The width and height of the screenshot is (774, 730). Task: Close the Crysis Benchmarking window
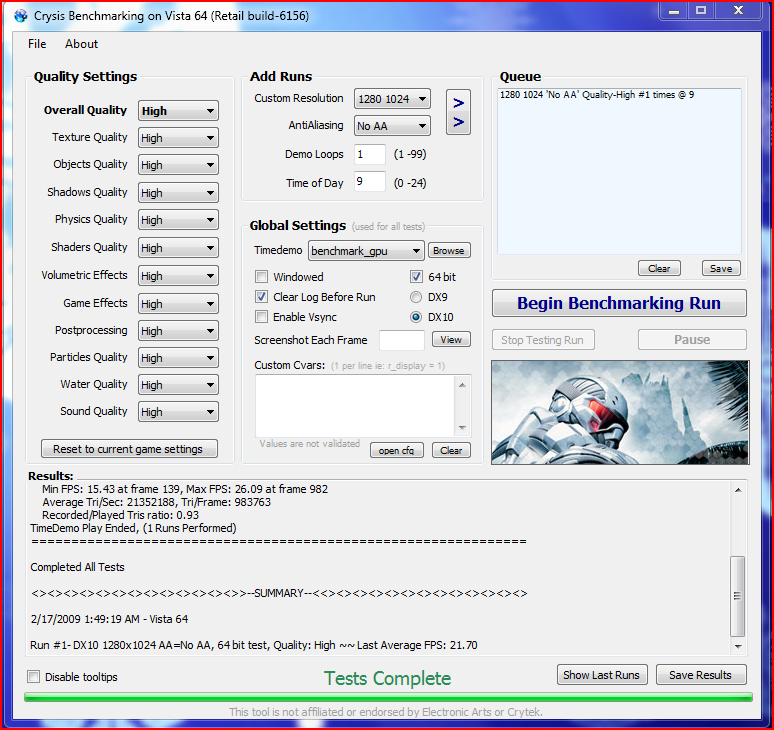738,10
